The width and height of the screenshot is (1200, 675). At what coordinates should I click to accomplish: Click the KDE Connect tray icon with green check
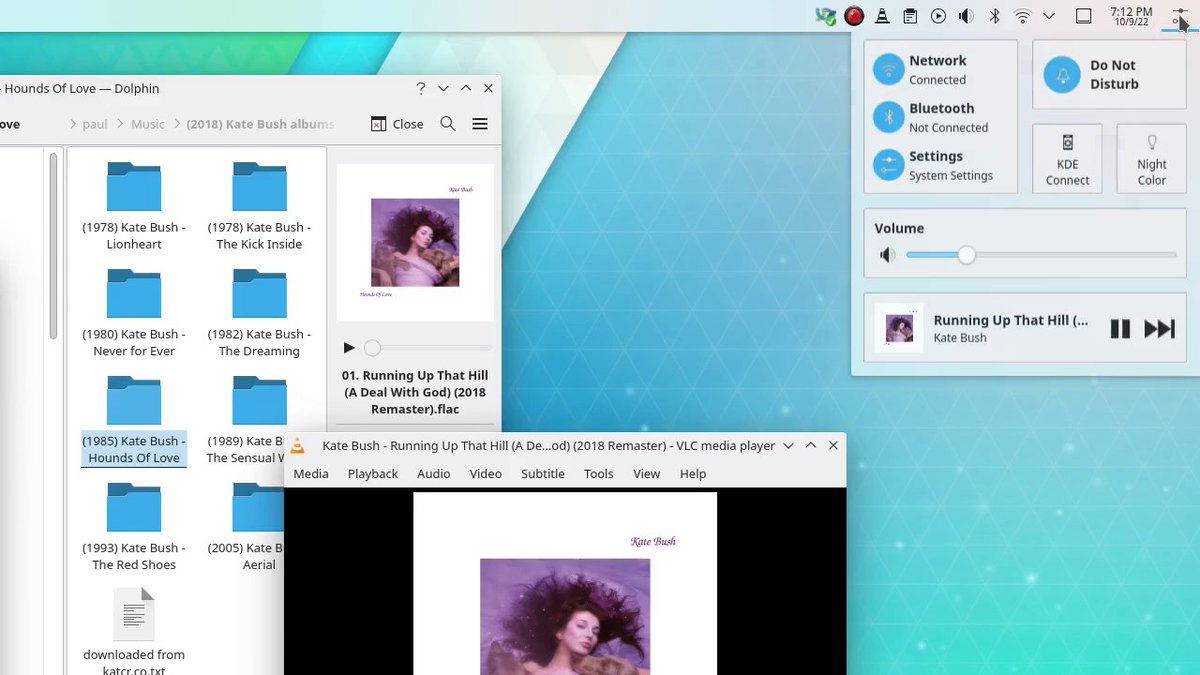click(825, 16)
